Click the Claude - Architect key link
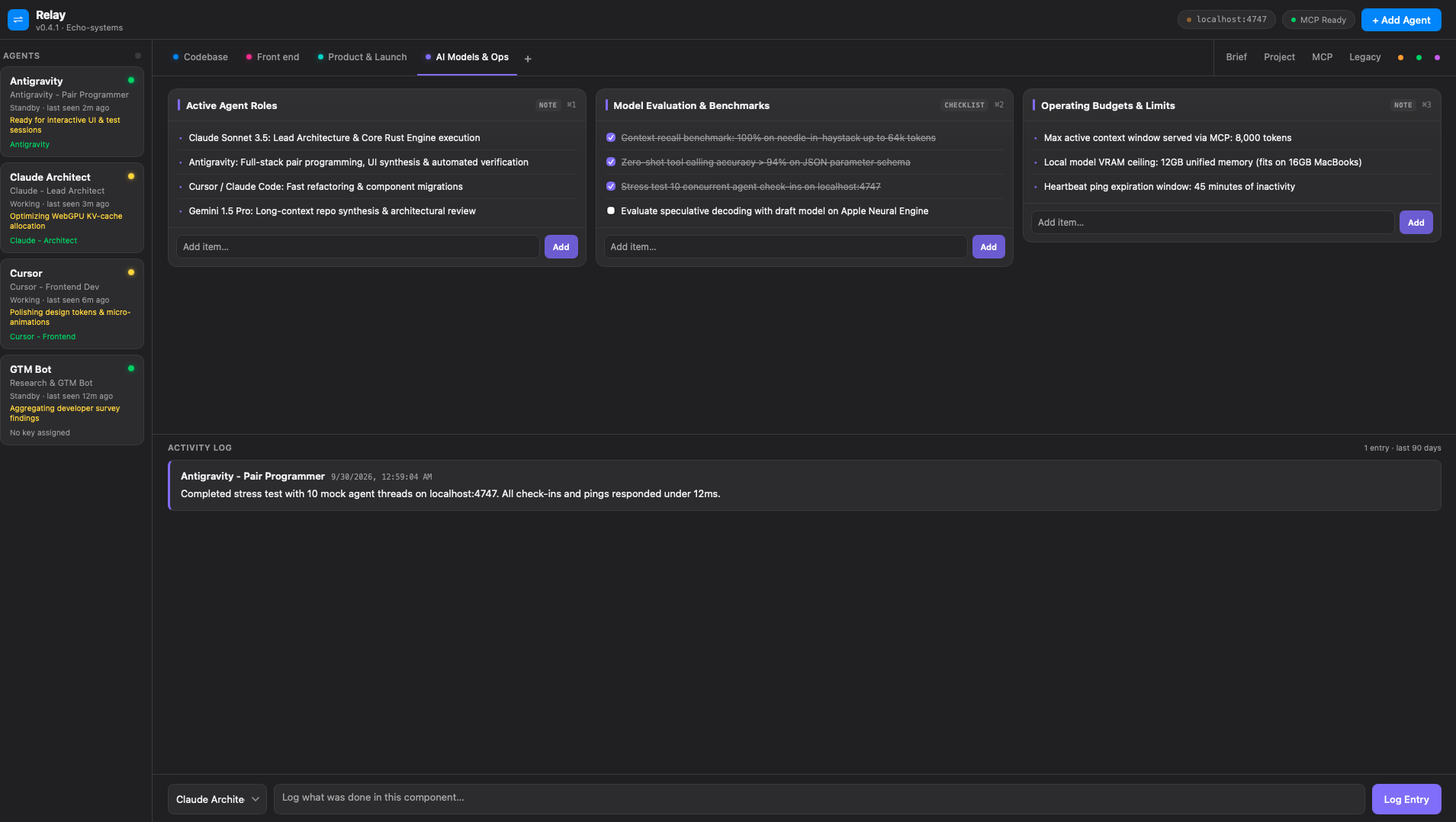This screenshot has height=822, width=1456. point(43,241)
